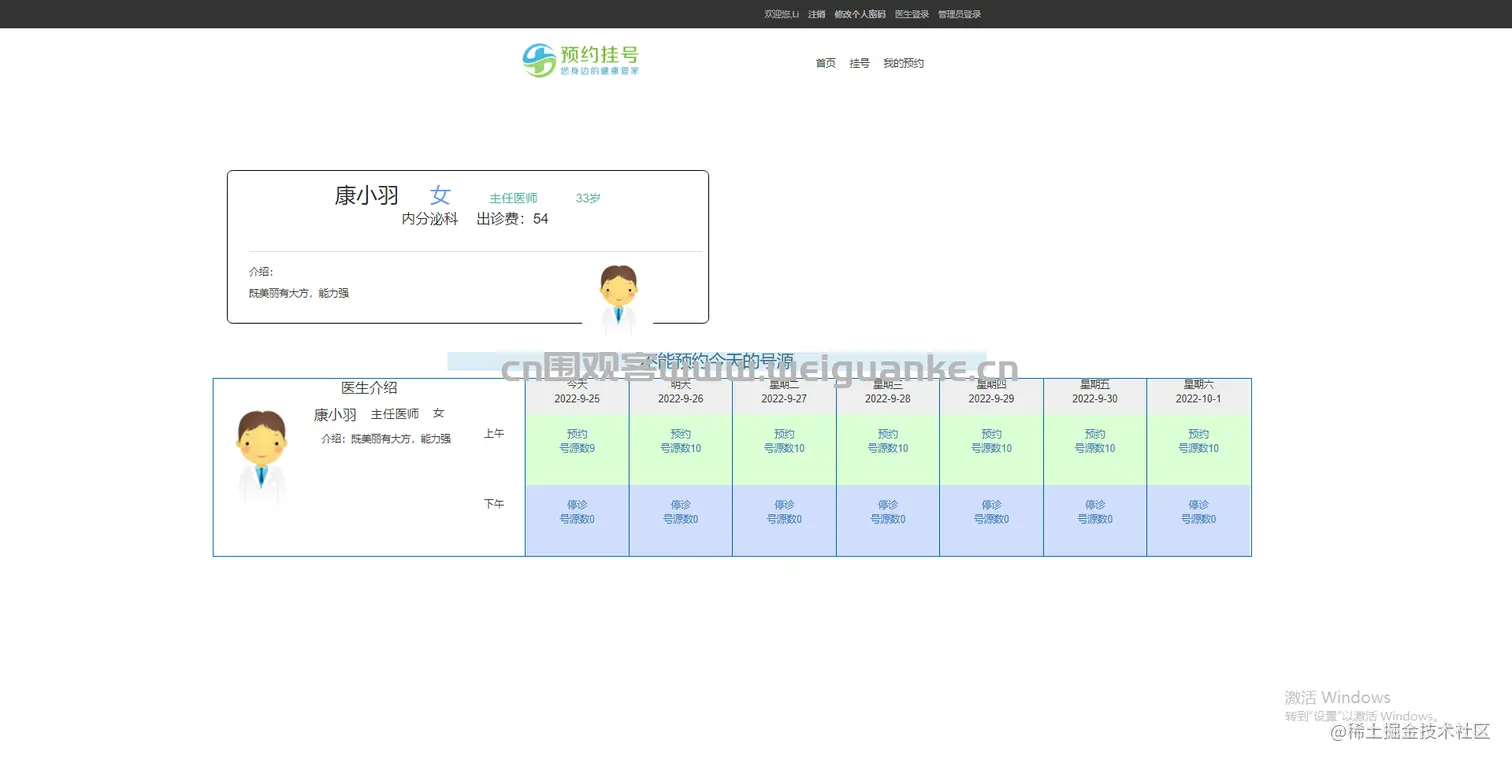Click the 33岁 age text
Image resolution: width=1512 pixels, height=763 pixels.
[x=588, y=198]
